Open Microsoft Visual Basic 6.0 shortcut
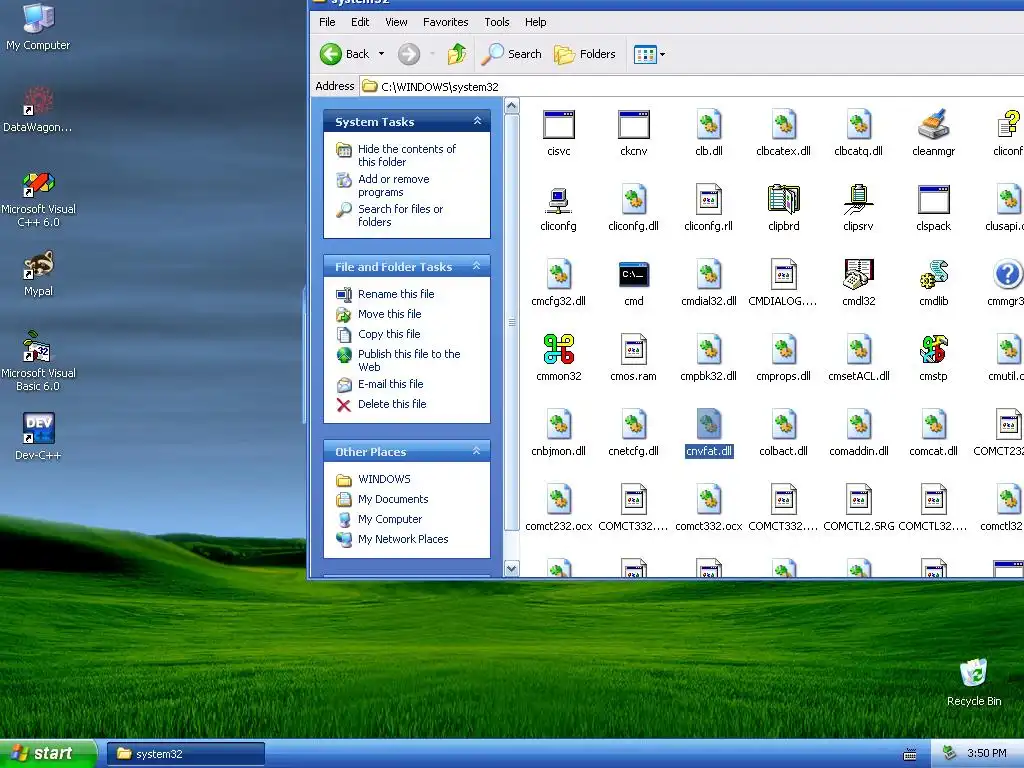This screenshot has height=768, width=1024. click(x=39, y=360)
